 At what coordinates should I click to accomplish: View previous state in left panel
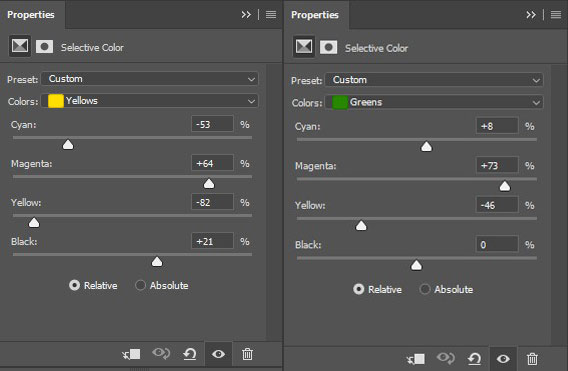coord(161,353)
